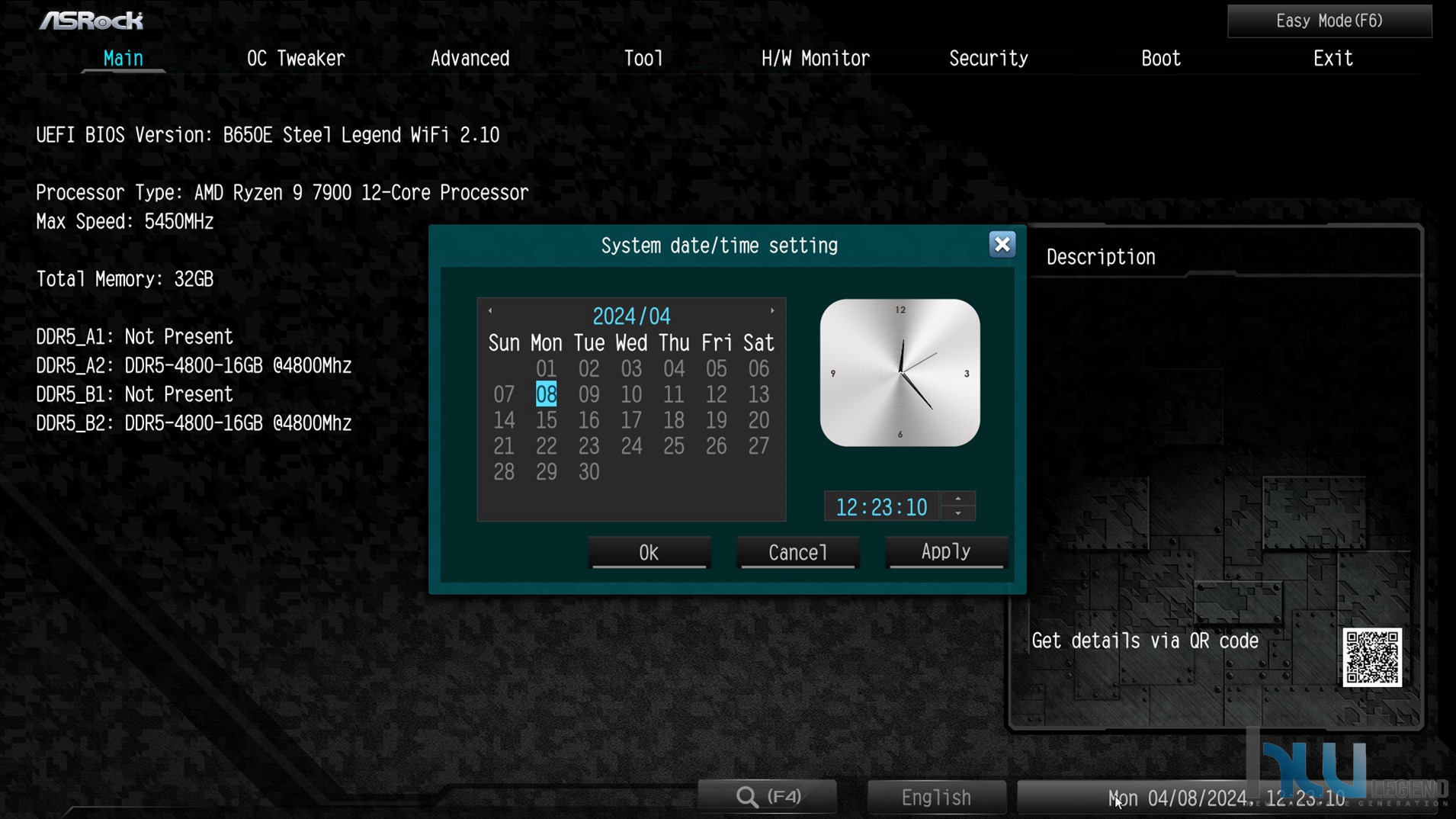Screen dimensions: 1456x819
Task: Increase the time with the up arrow
Action: tap(958, 499)
